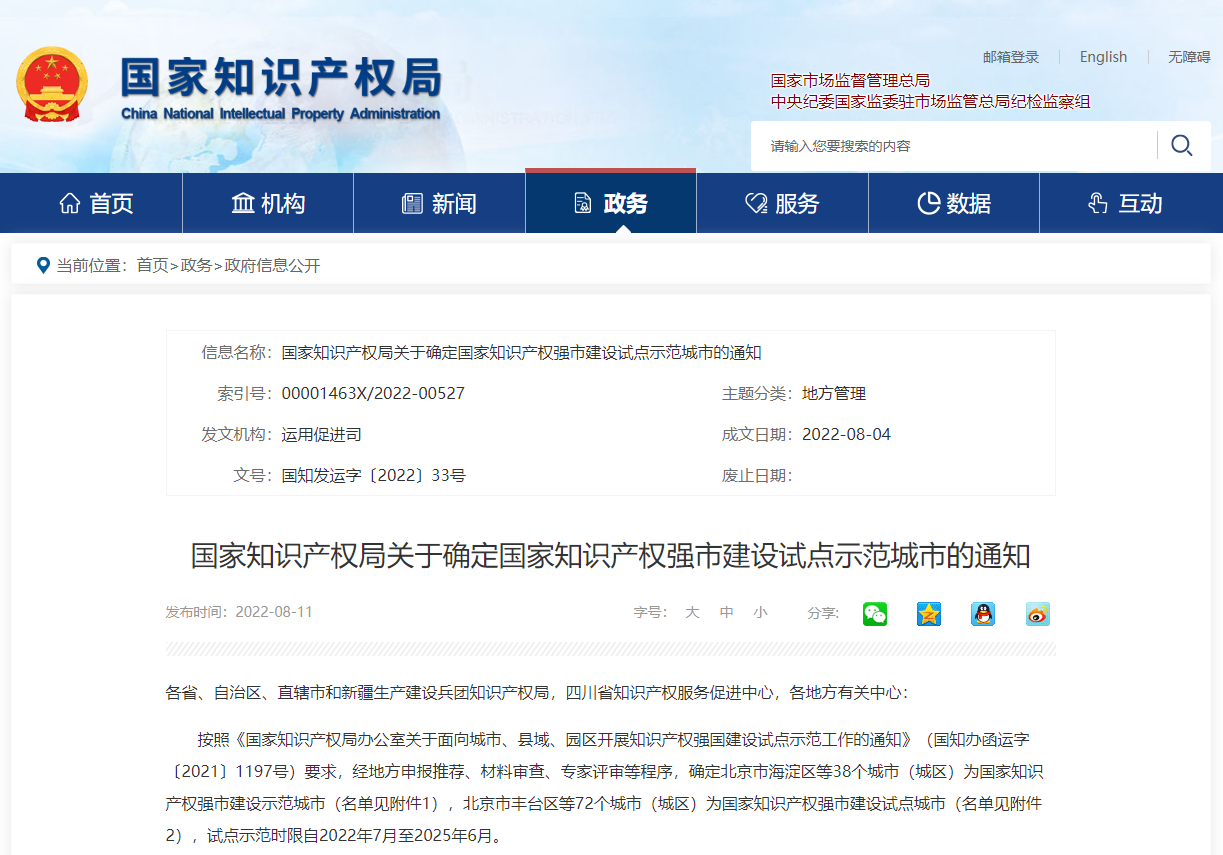Click the newspaper icon in 新闻 tab

point(412,204)
